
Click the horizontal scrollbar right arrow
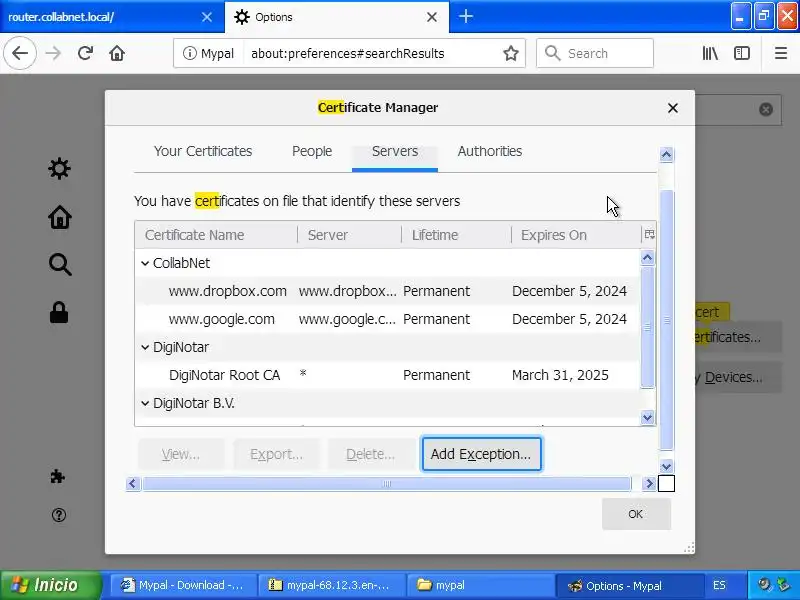[x=649, y=484]
